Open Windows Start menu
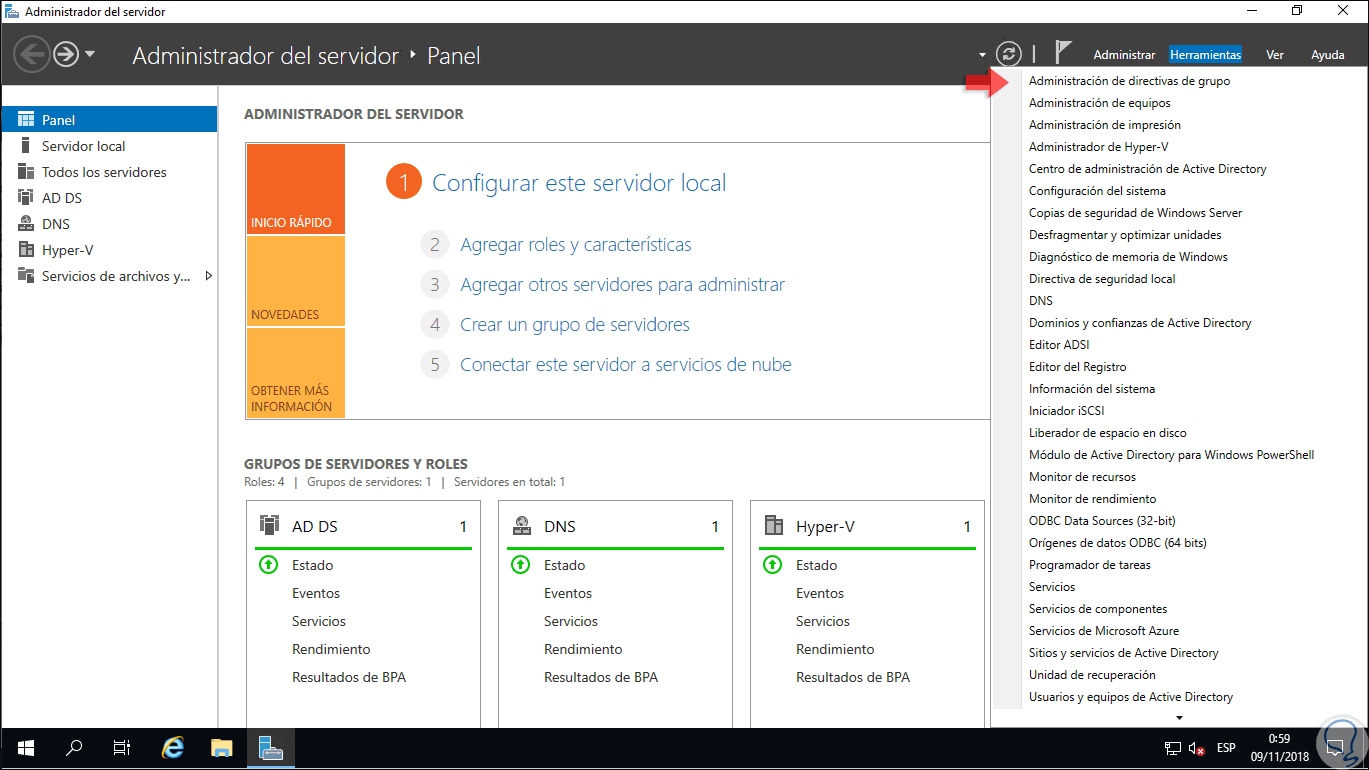This screenshot has width=1369, height=770. [x=25, y=747]
